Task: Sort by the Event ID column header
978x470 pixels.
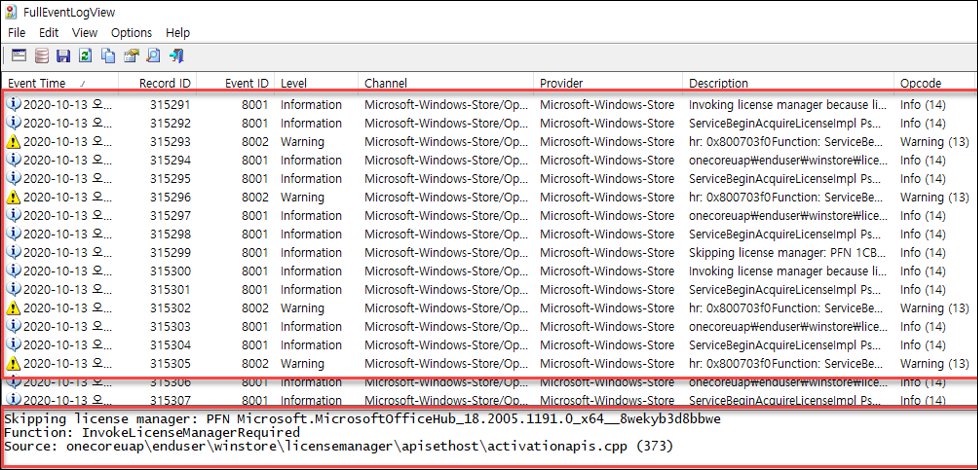Action: coord(236,83)
